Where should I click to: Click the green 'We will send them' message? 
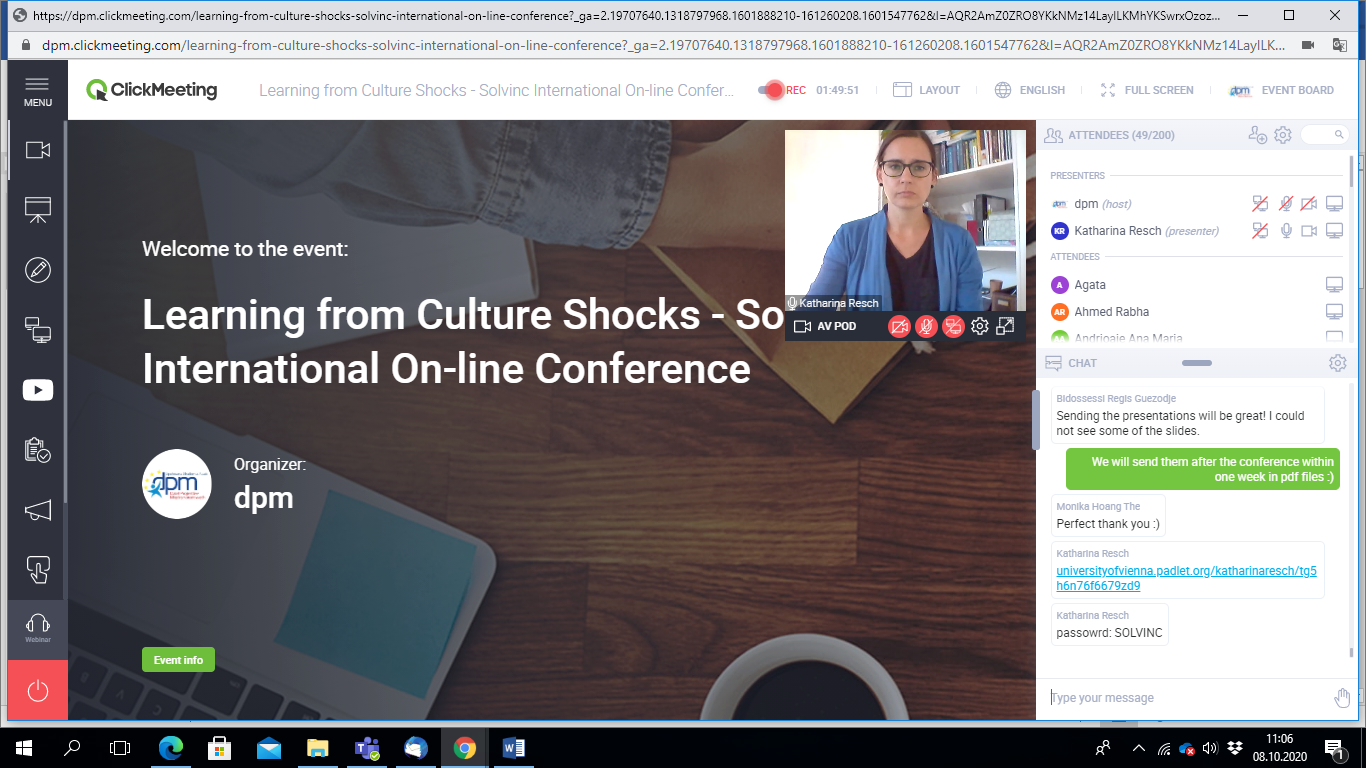tap(1203, 469)
